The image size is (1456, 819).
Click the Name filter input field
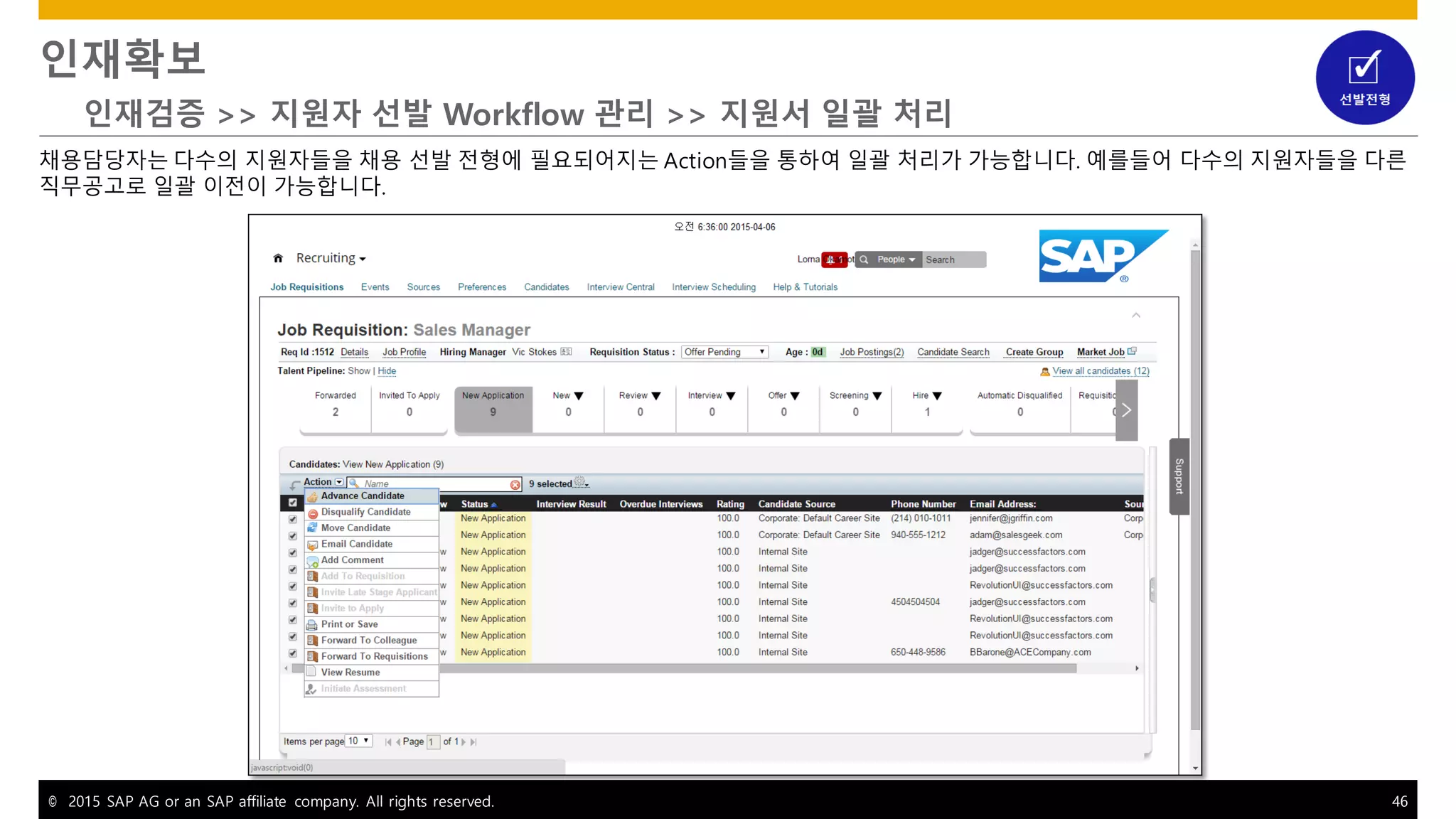pos(435,484)
